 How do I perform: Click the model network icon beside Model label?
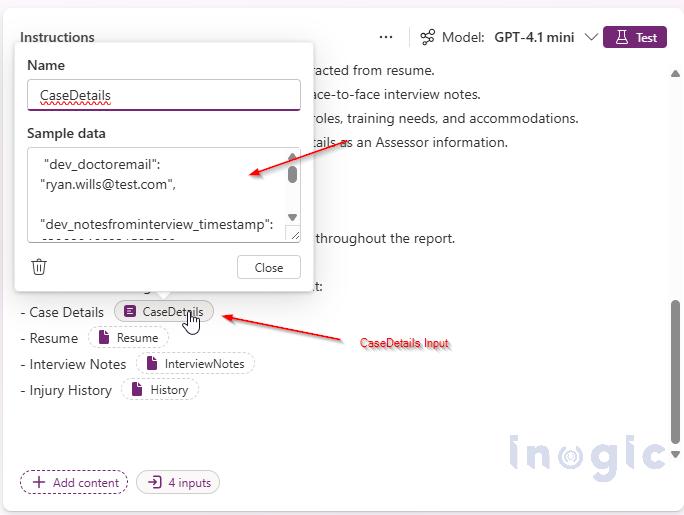tap(428, 37)
